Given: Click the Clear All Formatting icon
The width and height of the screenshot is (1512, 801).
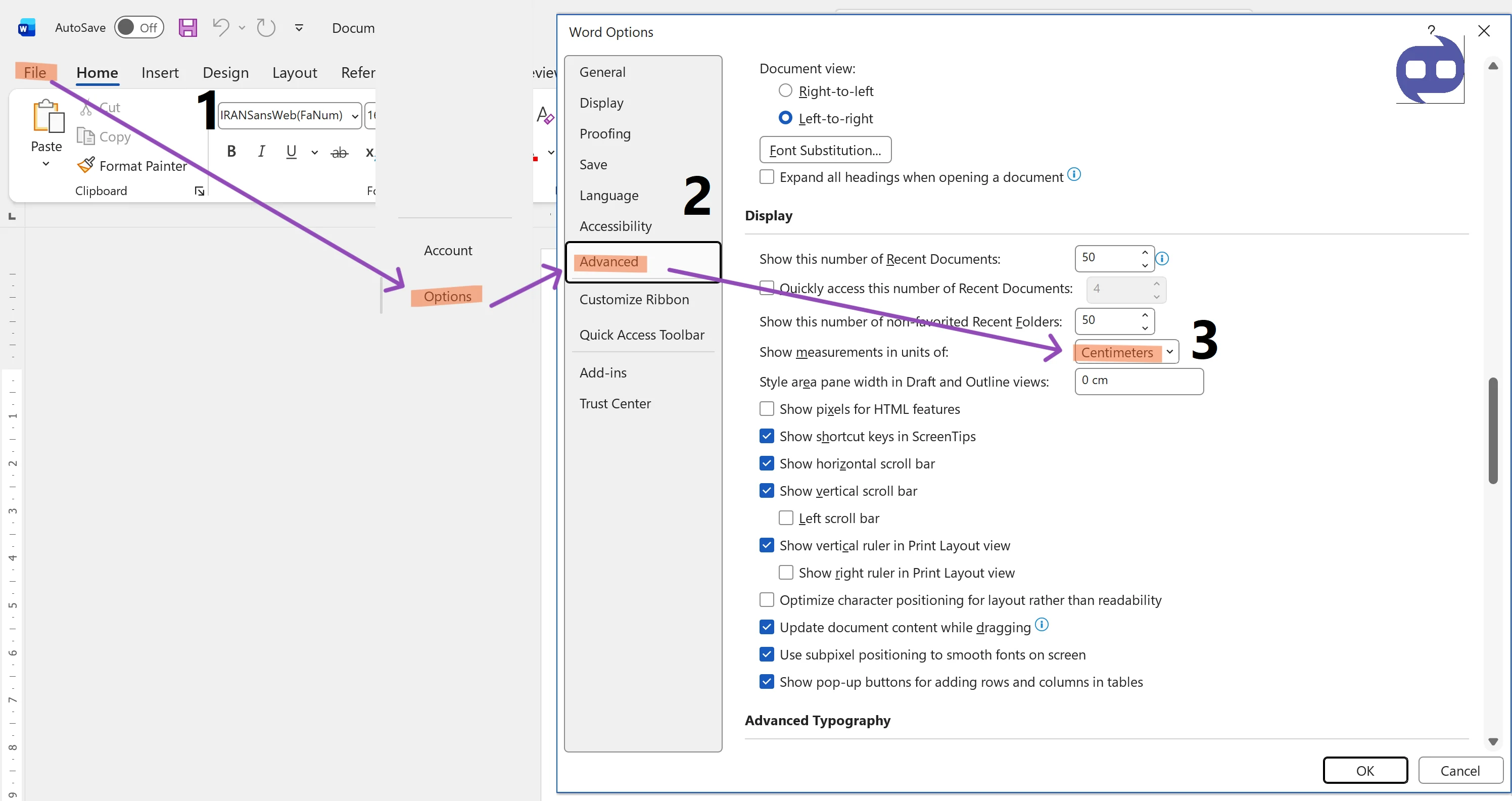Looking at the screenshot, I should [x=545, y=115].
